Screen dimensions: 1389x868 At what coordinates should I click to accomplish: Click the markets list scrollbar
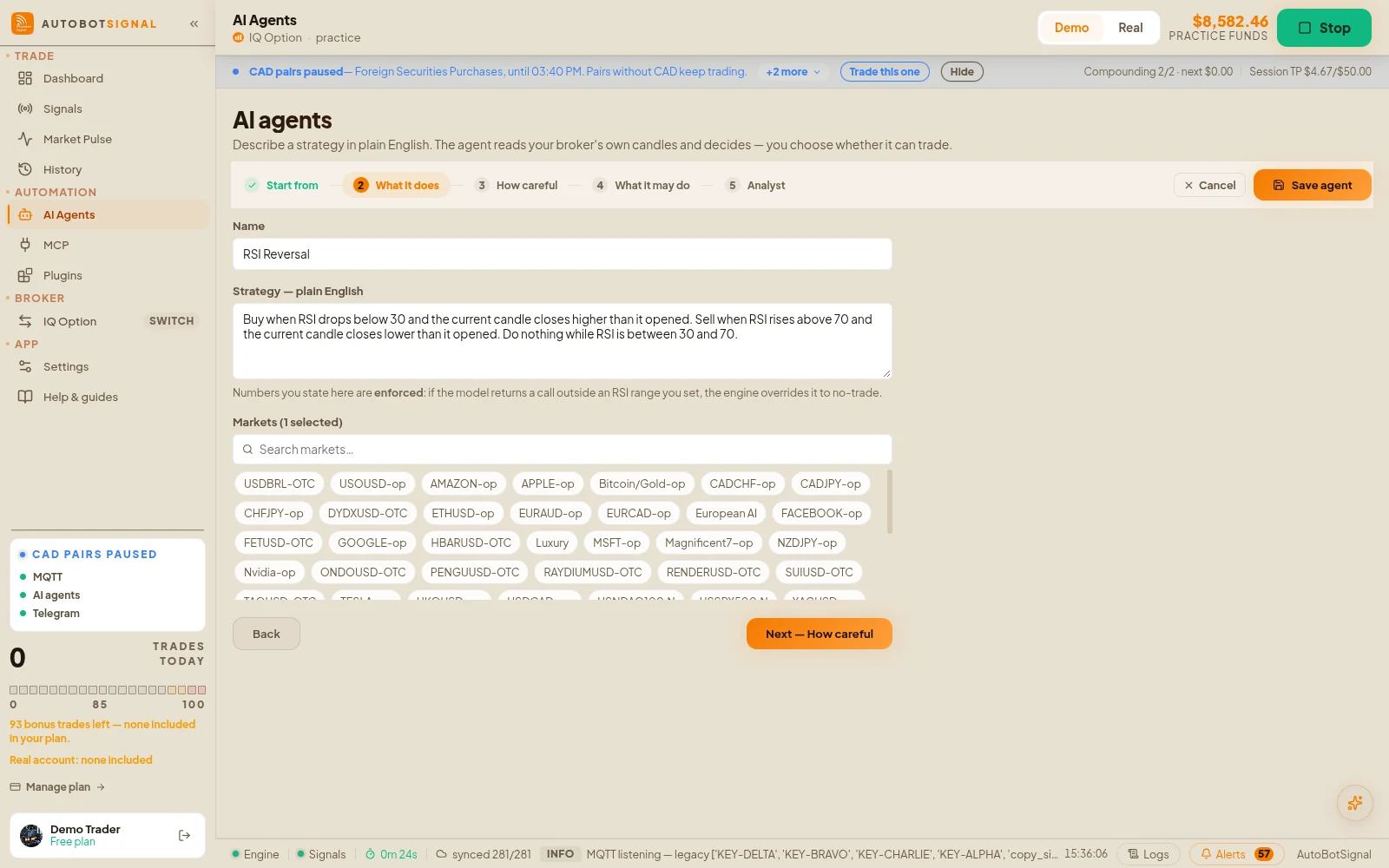click(889, 503)
